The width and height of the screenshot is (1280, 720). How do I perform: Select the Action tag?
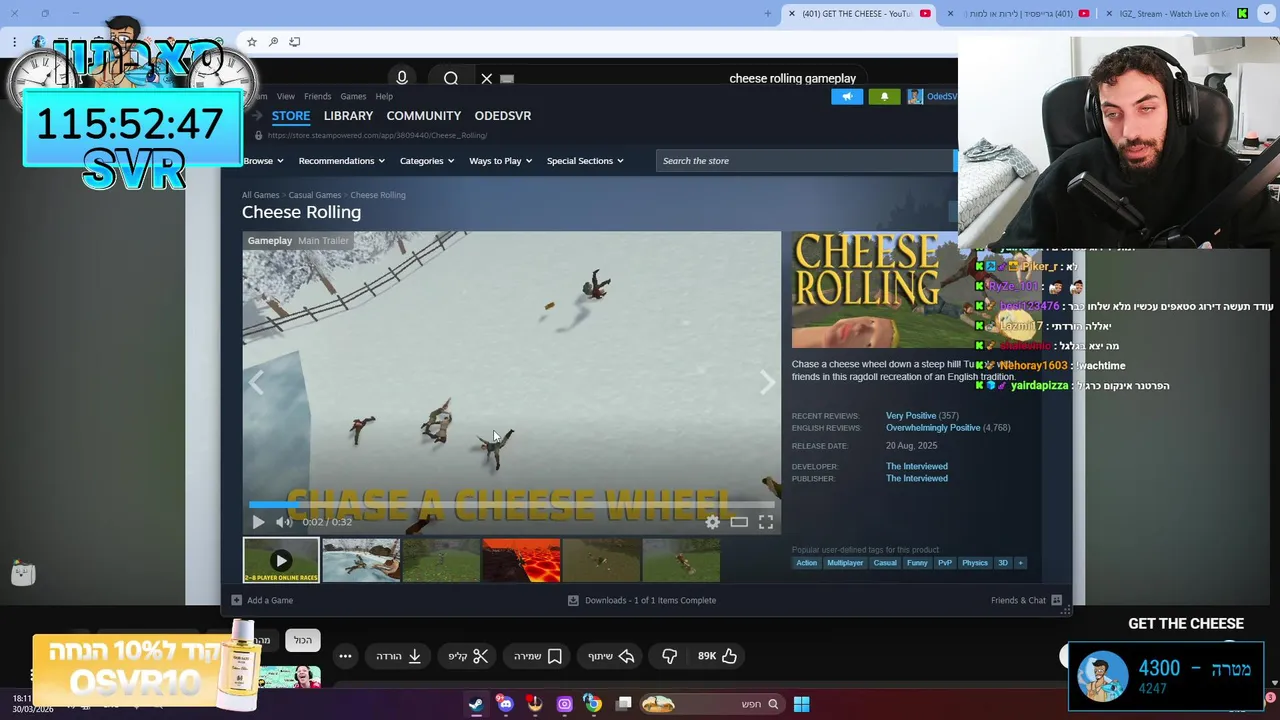pos(806,563)
